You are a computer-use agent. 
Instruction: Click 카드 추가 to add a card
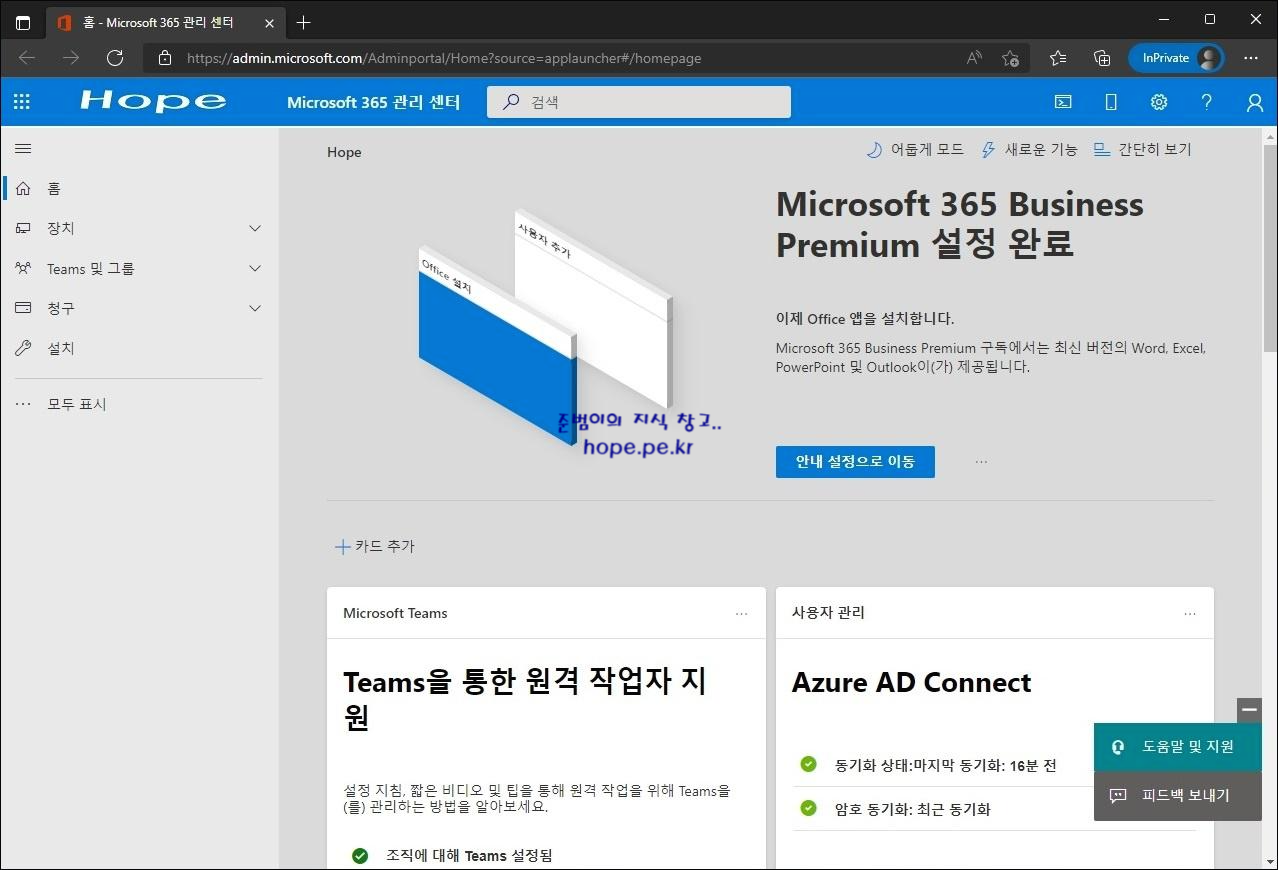tap(374, 546)
